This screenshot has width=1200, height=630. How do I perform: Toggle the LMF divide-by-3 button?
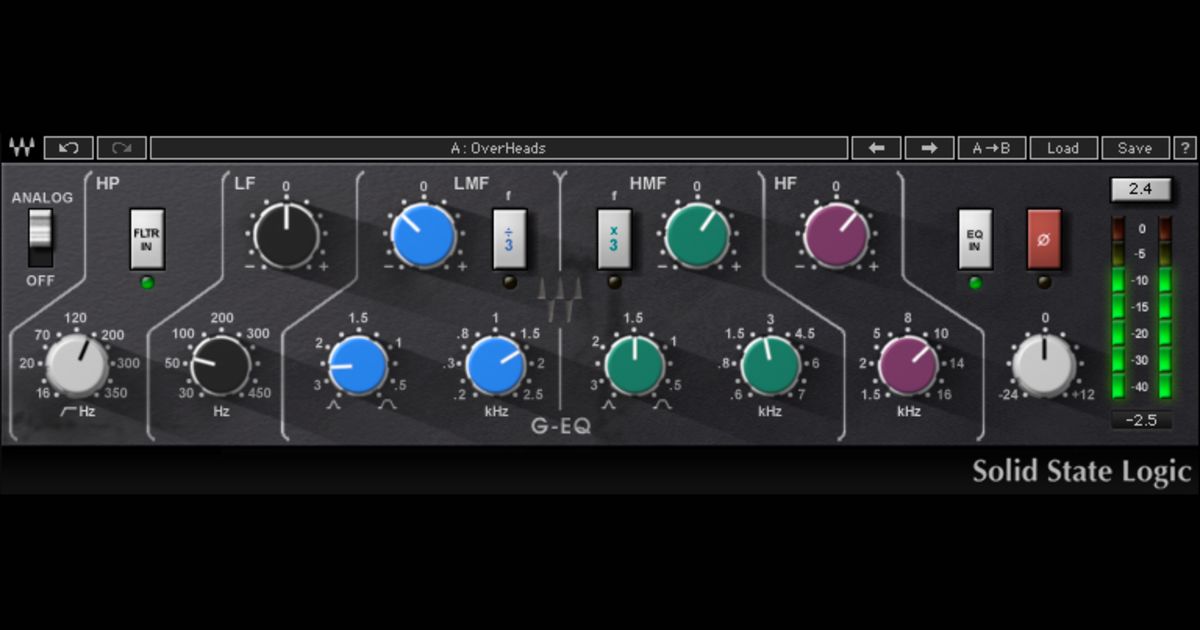tap(510, 239)
